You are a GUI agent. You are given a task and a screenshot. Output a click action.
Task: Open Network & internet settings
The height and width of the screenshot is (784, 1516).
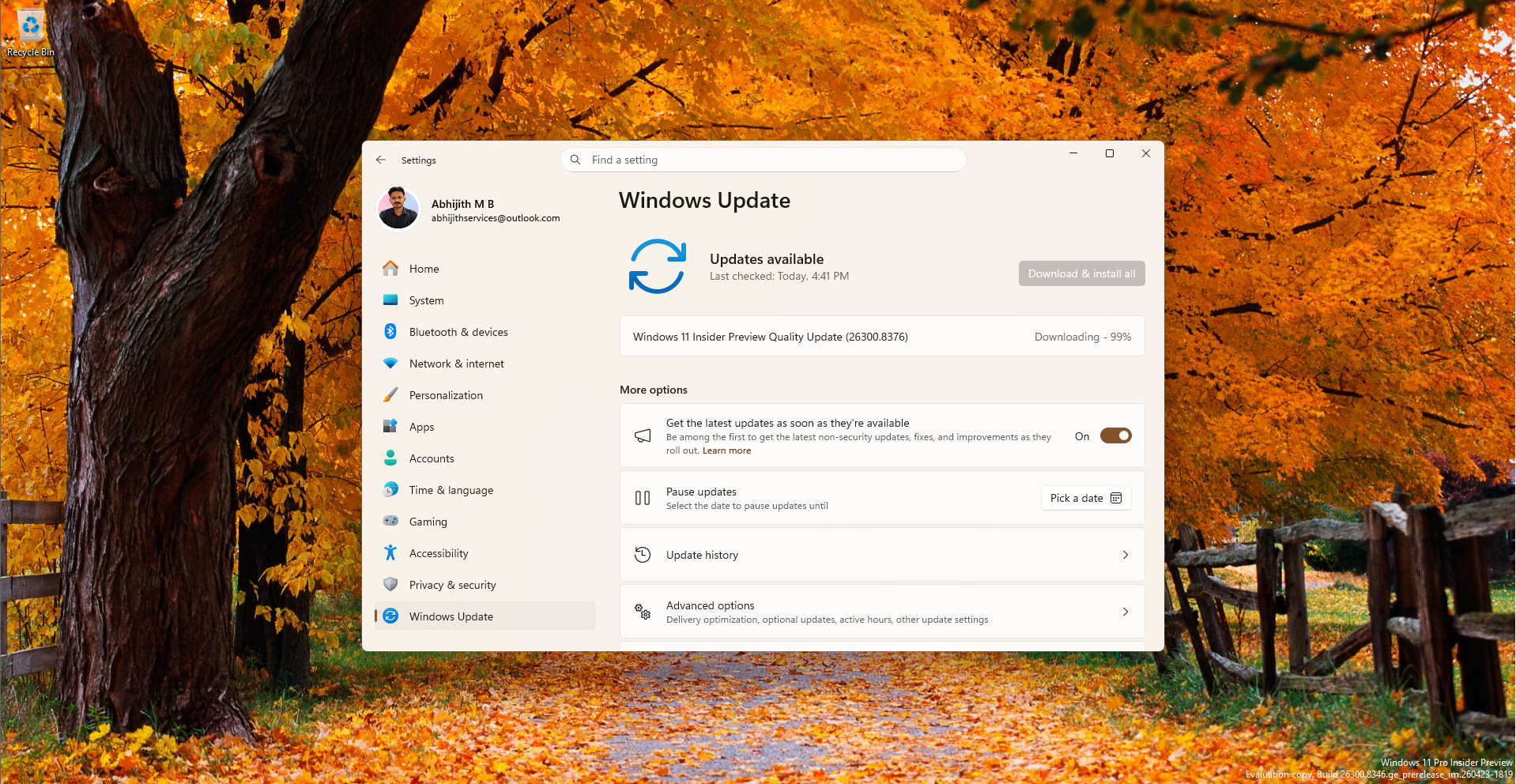[485, 364]
